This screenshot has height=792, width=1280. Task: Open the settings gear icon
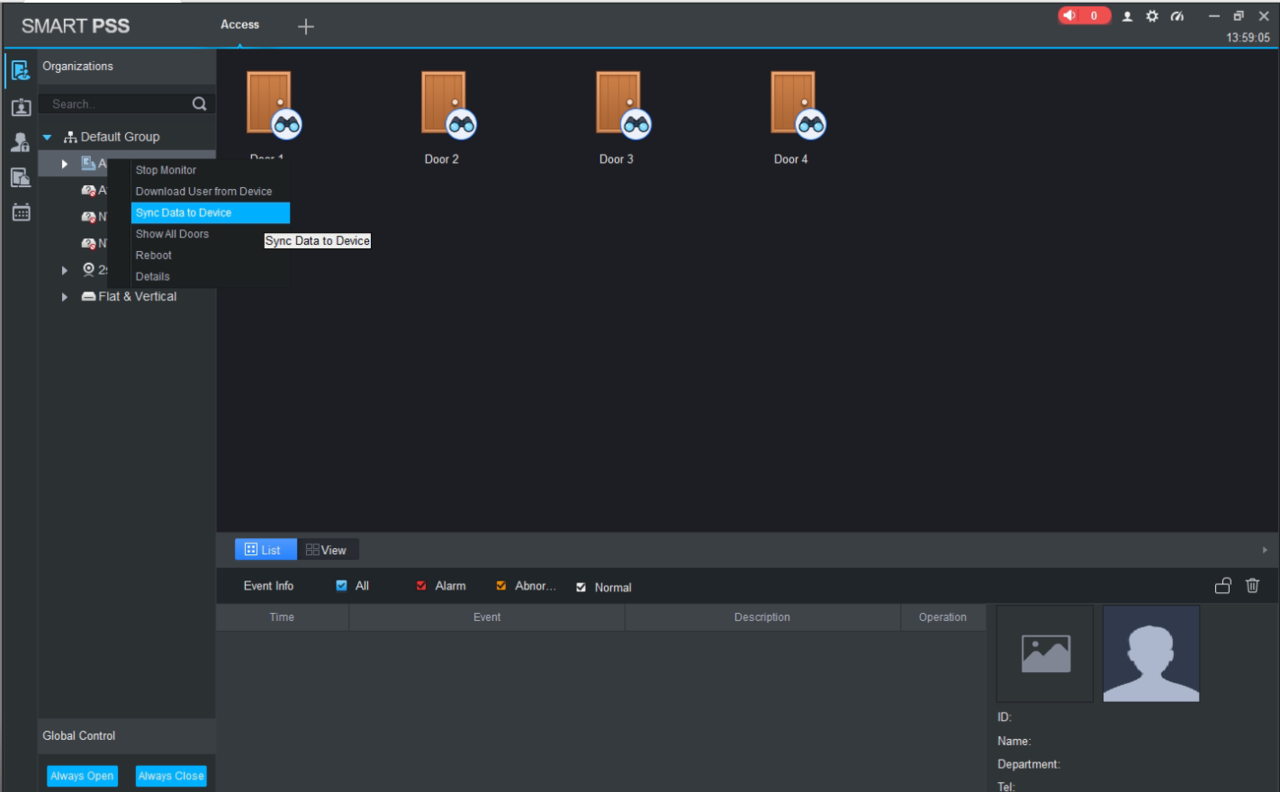(1152, 16)
